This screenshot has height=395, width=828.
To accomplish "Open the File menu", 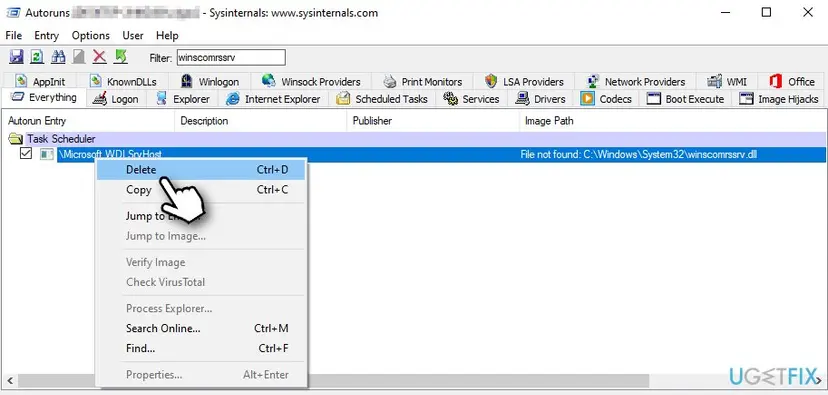I will (14, 35).
